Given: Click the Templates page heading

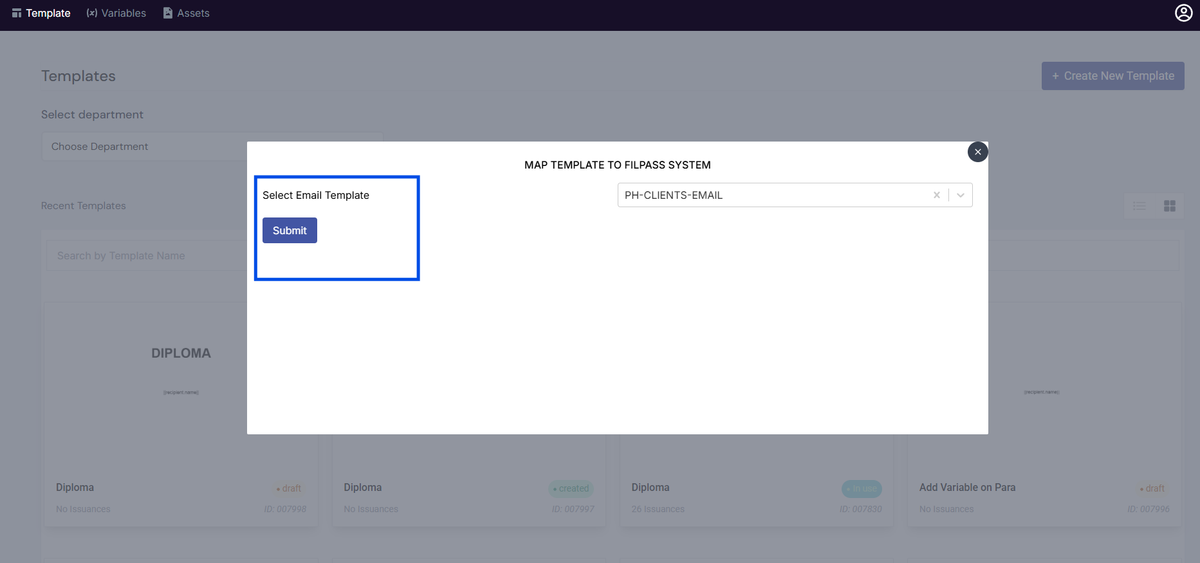Looking at the screenshot, I should 78,76.
